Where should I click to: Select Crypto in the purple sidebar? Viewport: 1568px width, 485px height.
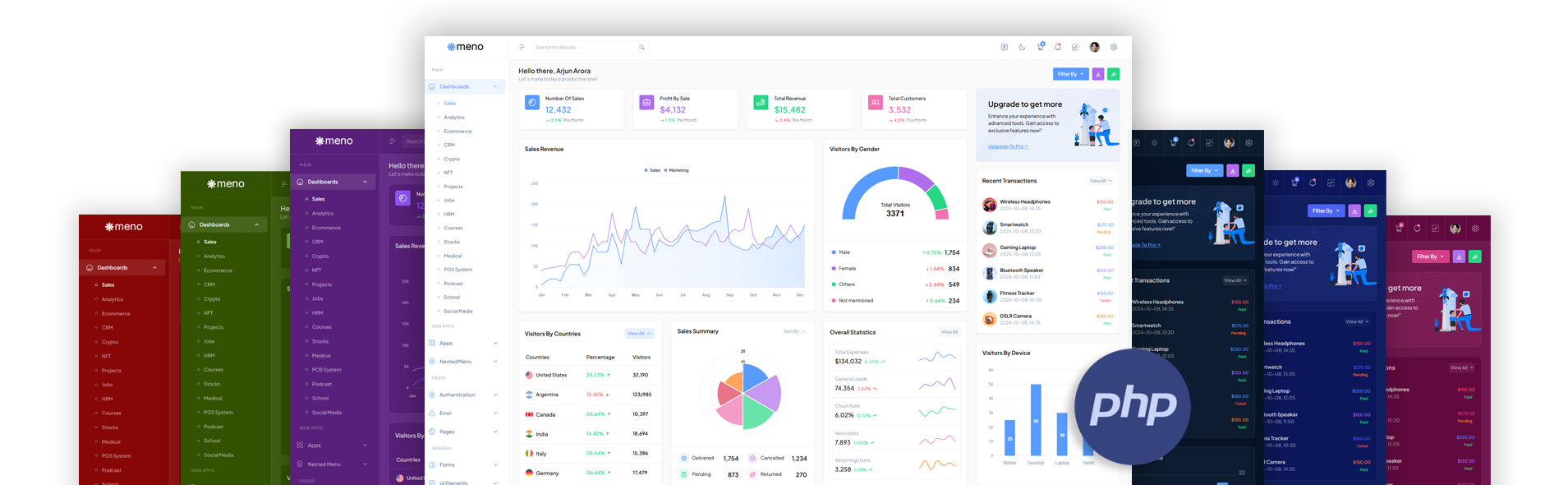coord(320,256)
